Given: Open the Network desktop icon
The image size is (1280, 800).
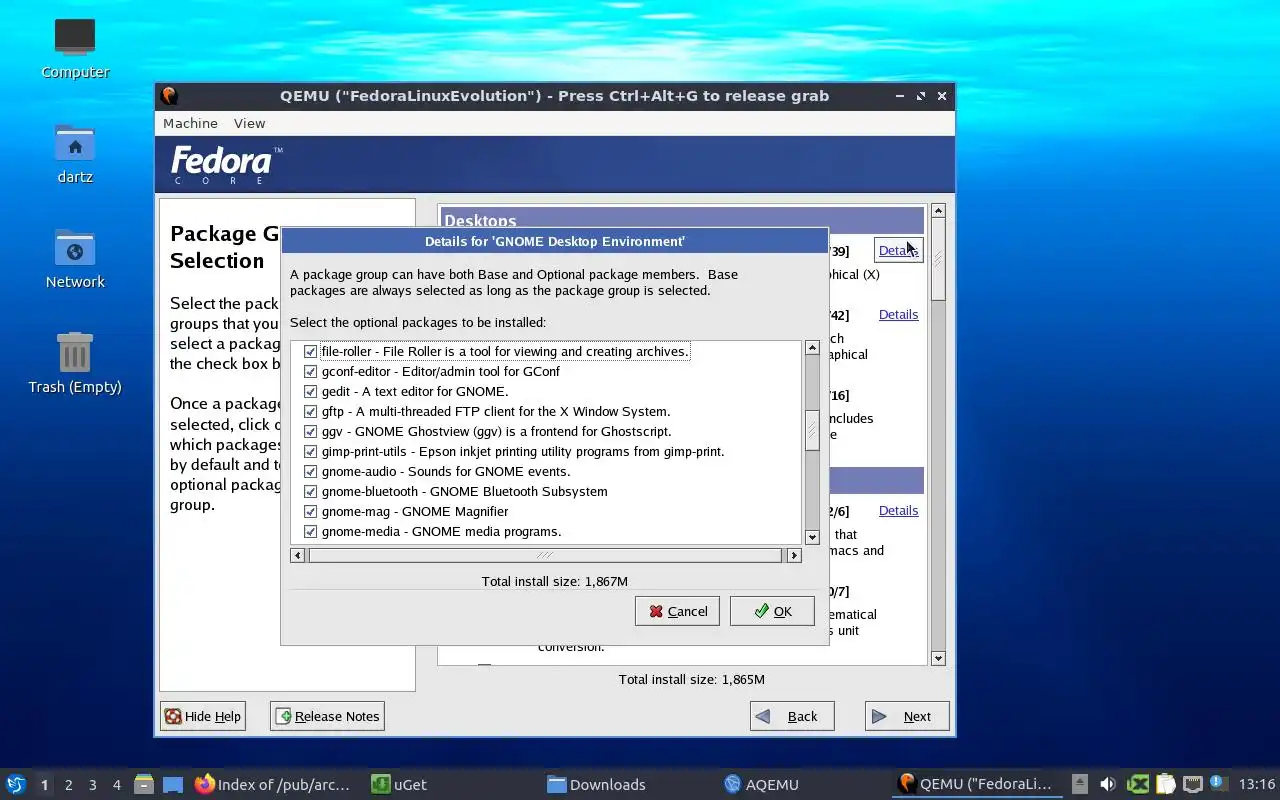Looking at the screenshot, I should pos(75,249).
